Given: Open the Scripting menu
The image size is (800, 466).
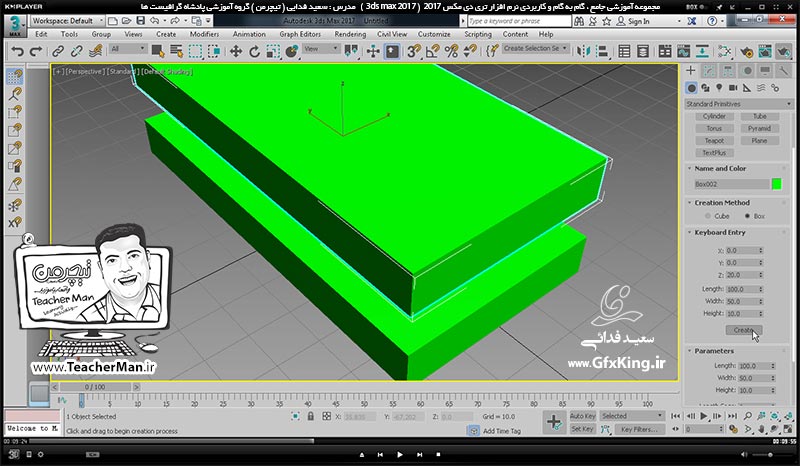Looking at the screenshot, I should [478, 34].
